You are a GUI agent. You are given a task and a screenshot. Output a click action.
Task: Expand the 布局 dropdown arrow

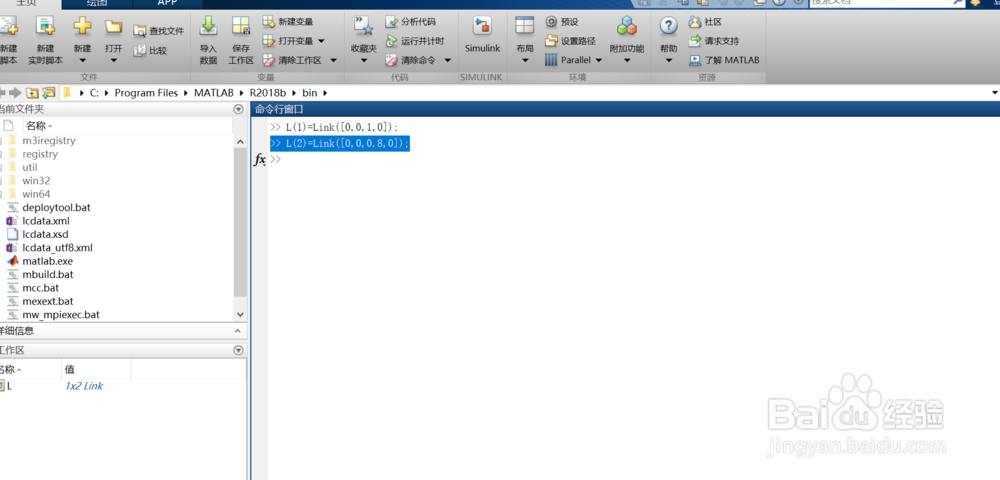click(525, 61)
